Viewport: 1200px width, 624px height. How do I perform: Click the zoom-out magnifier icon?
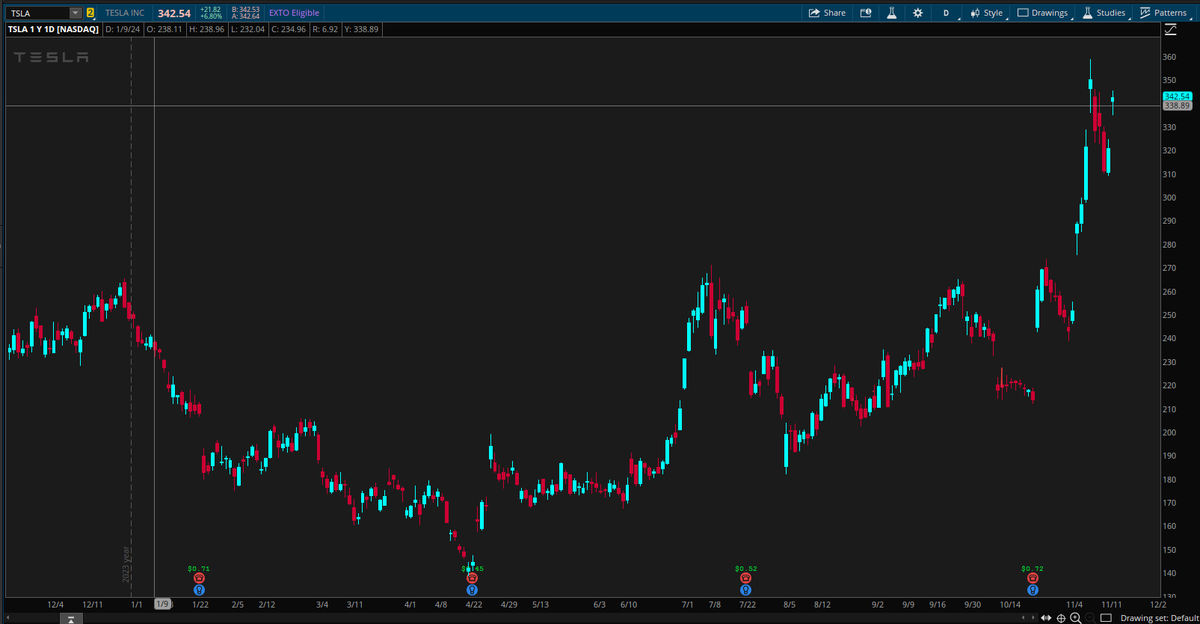point(1089,618)
